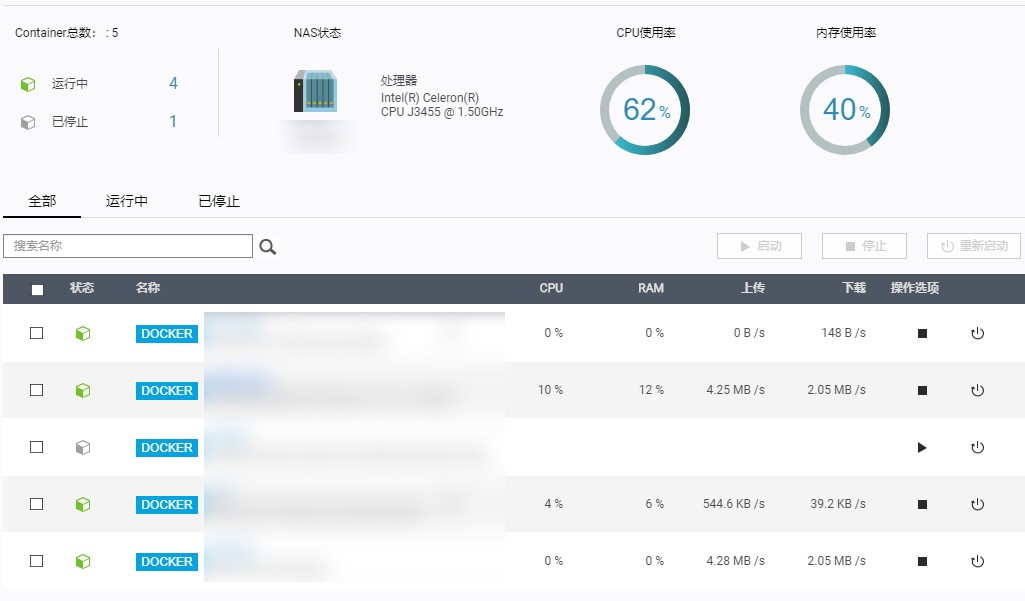Restart the container uploading at 4.28 MB/s
1025x601 pixels.
pos(978,562)
